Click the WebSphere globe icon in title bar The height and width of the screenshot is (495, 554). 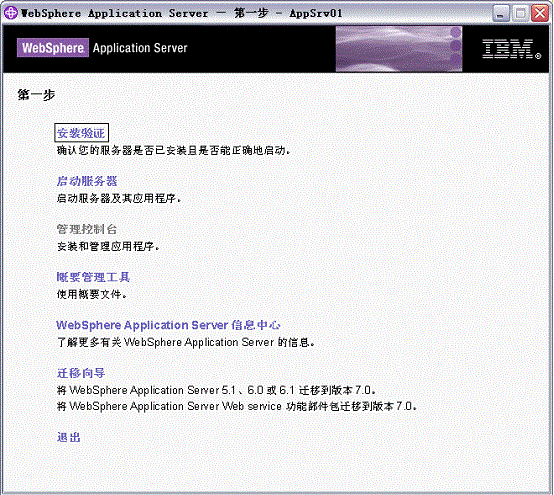[11, 13]
